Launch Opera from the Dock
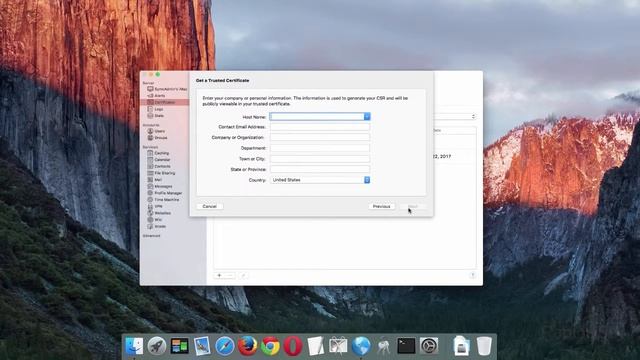 (x=293, y=346)
